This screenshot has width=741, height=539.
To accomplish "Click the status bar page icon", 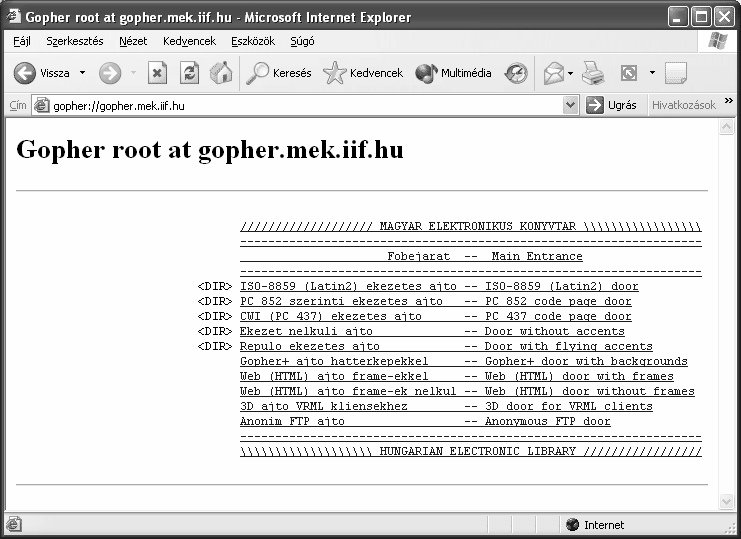I will click(x=14, y=524).
